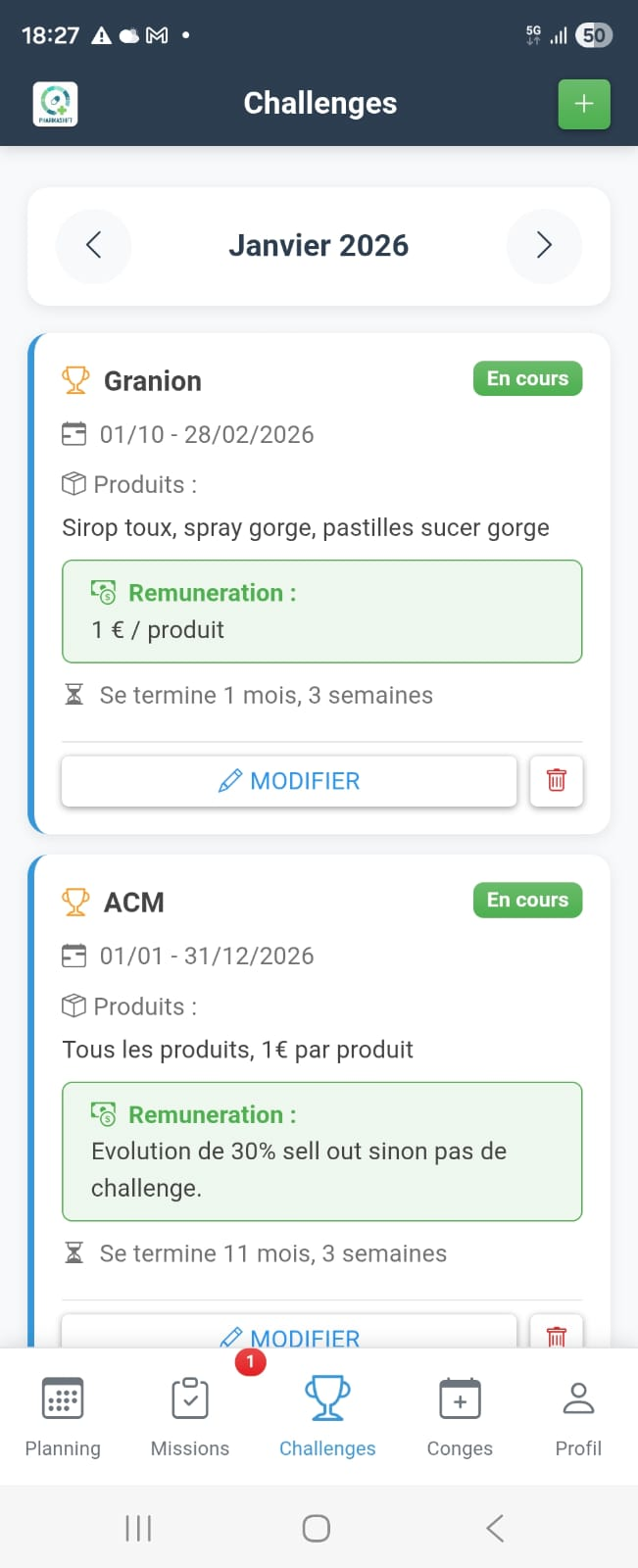Tap the Granion En cours status badge

point(527,379)
